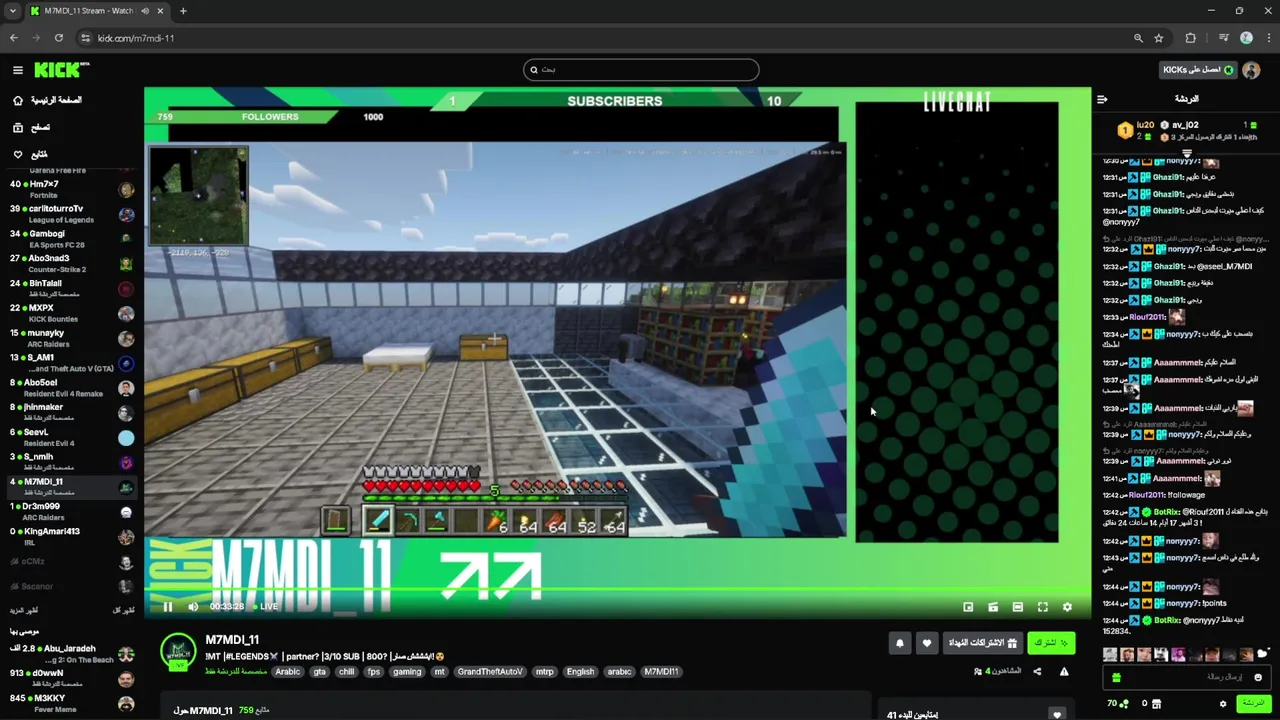Open player settings gear
Screen dimensions: 1280x720
pyautogui.click(x=1067, y=607)
